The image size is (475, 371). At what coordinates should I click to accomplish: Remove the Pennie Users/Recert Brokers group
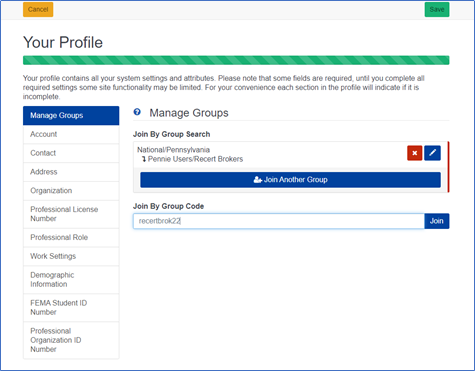click(x=415, y=153)
